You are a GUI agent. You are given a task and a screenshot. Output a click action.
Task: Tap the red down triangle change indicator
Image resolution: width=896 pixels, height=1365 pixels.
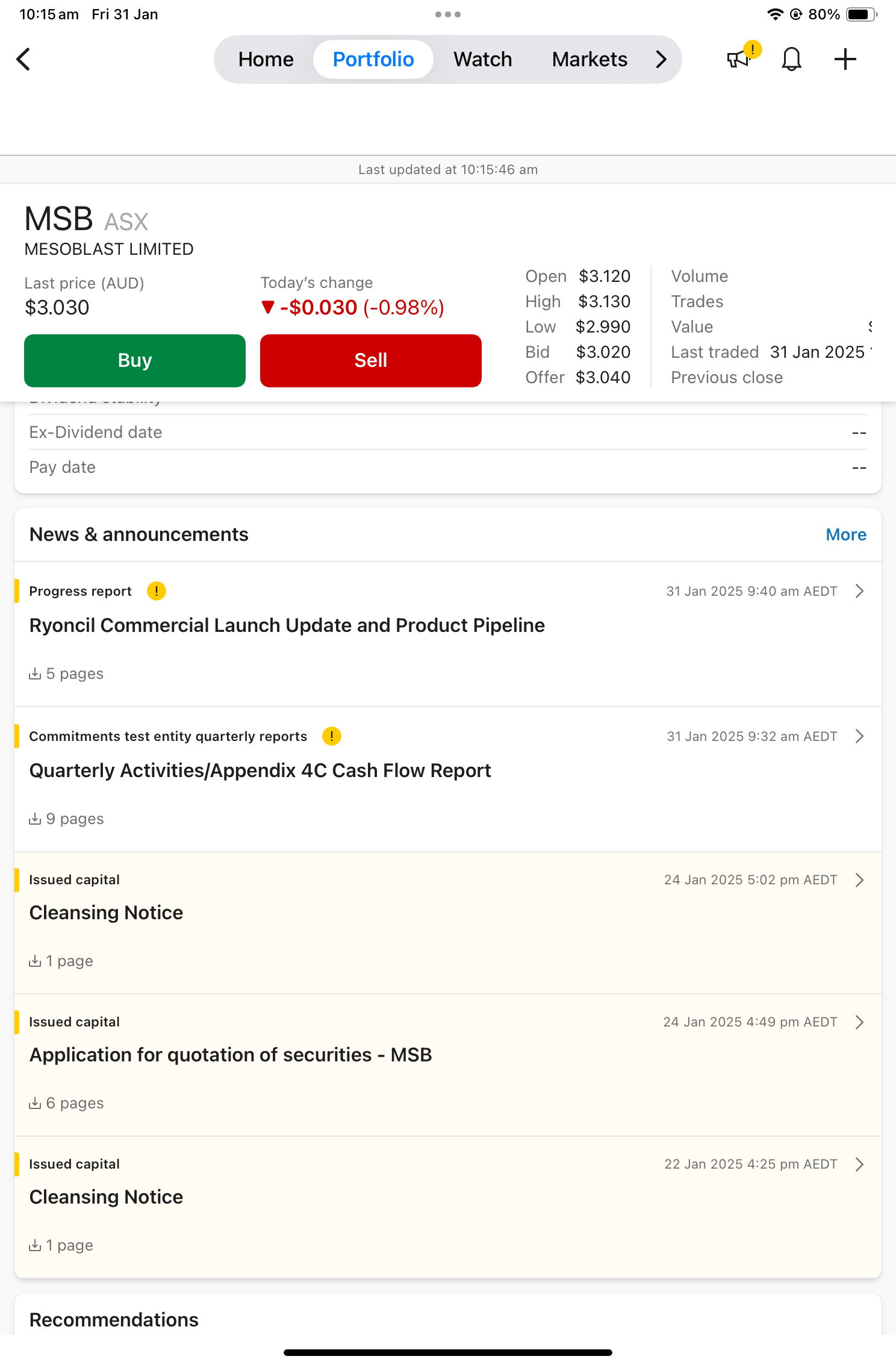(x=268, y=307)
